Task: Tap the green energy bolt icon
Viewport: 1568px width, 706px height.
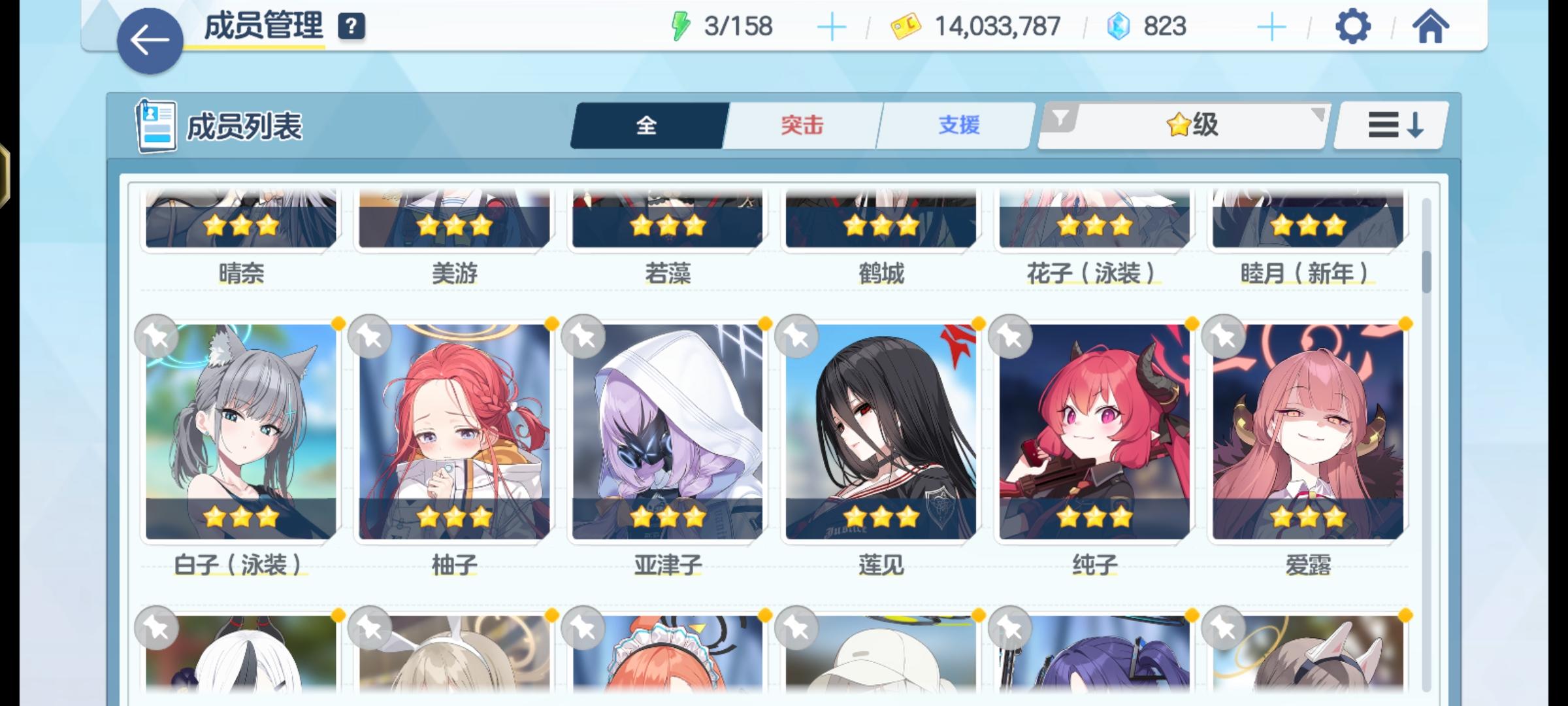Action: 681,27
